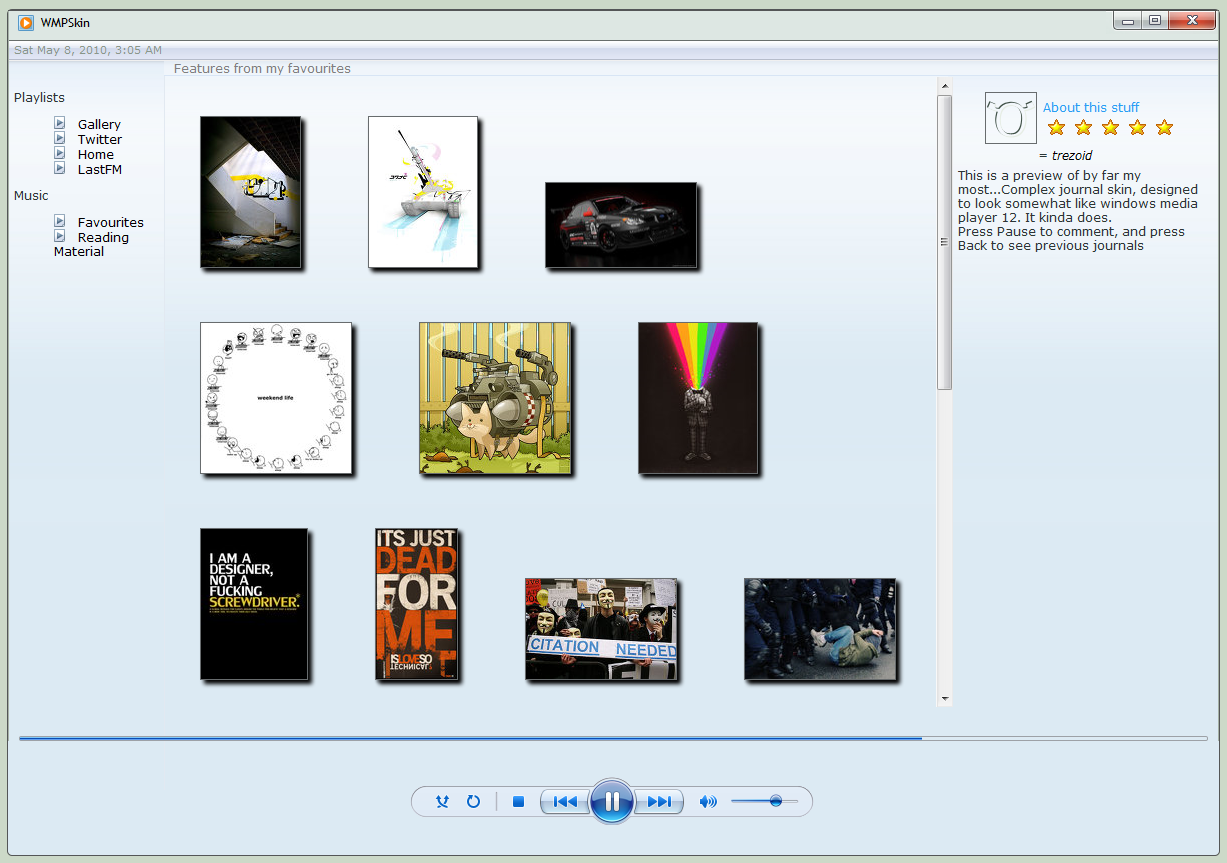
Task: Click the play icon beside Favourites
Action: tap(60, 221)
